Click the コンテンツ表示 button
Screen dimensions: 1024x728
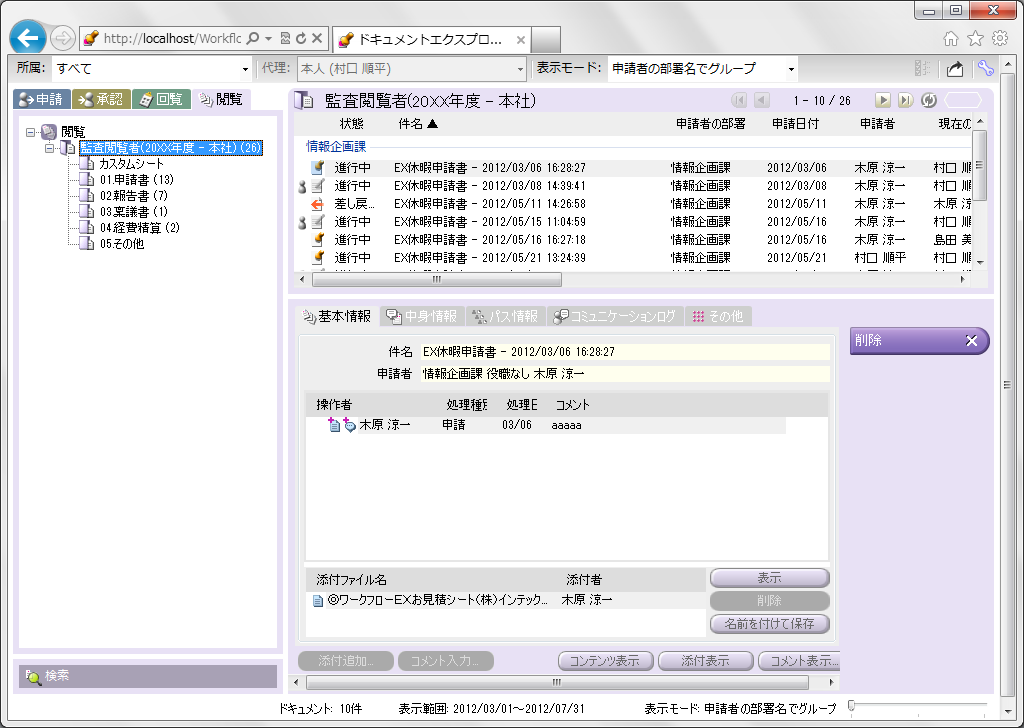pyautogui.click(x=605, y=661)
